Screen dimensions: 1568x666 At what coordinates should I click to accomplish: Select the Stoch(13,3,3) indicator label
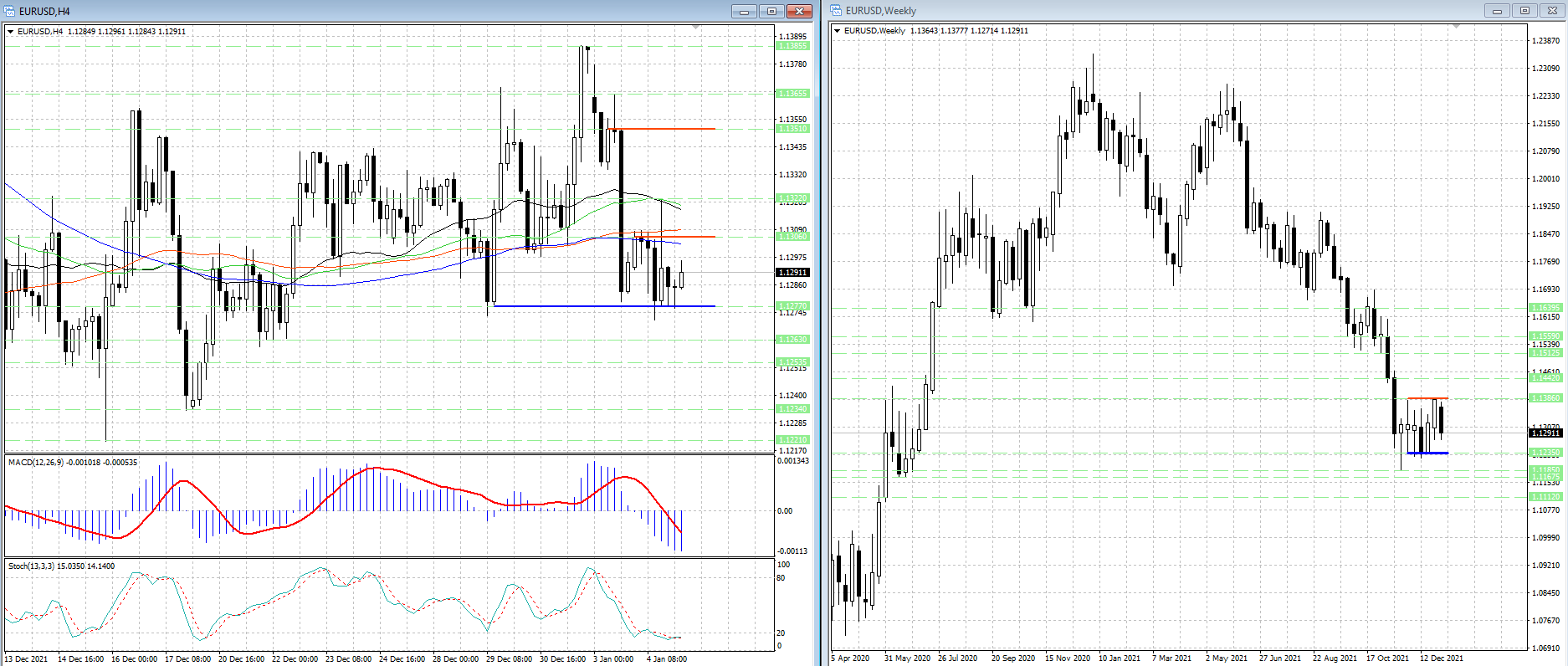[x=61, y=566]
